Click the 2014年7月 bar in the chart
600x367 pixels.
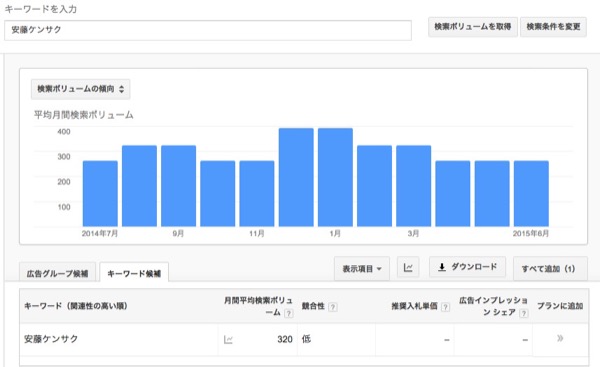(100, 194)
